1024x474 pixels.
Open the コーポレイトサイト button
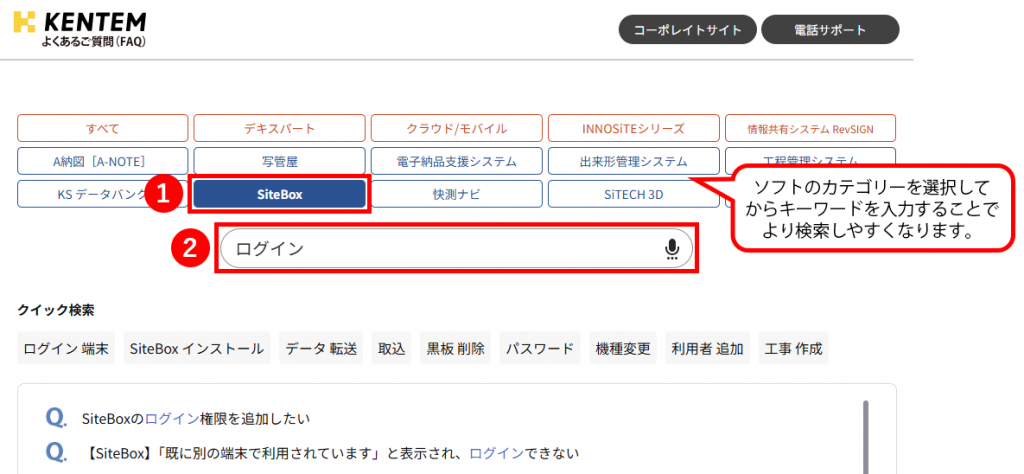tap(688, 30)
